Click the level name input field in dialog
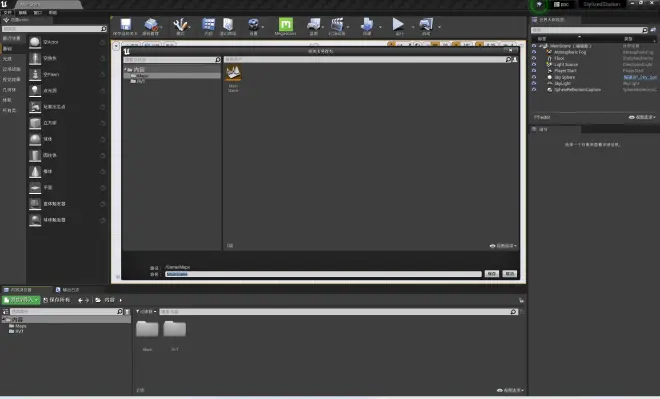 (323, 274)
